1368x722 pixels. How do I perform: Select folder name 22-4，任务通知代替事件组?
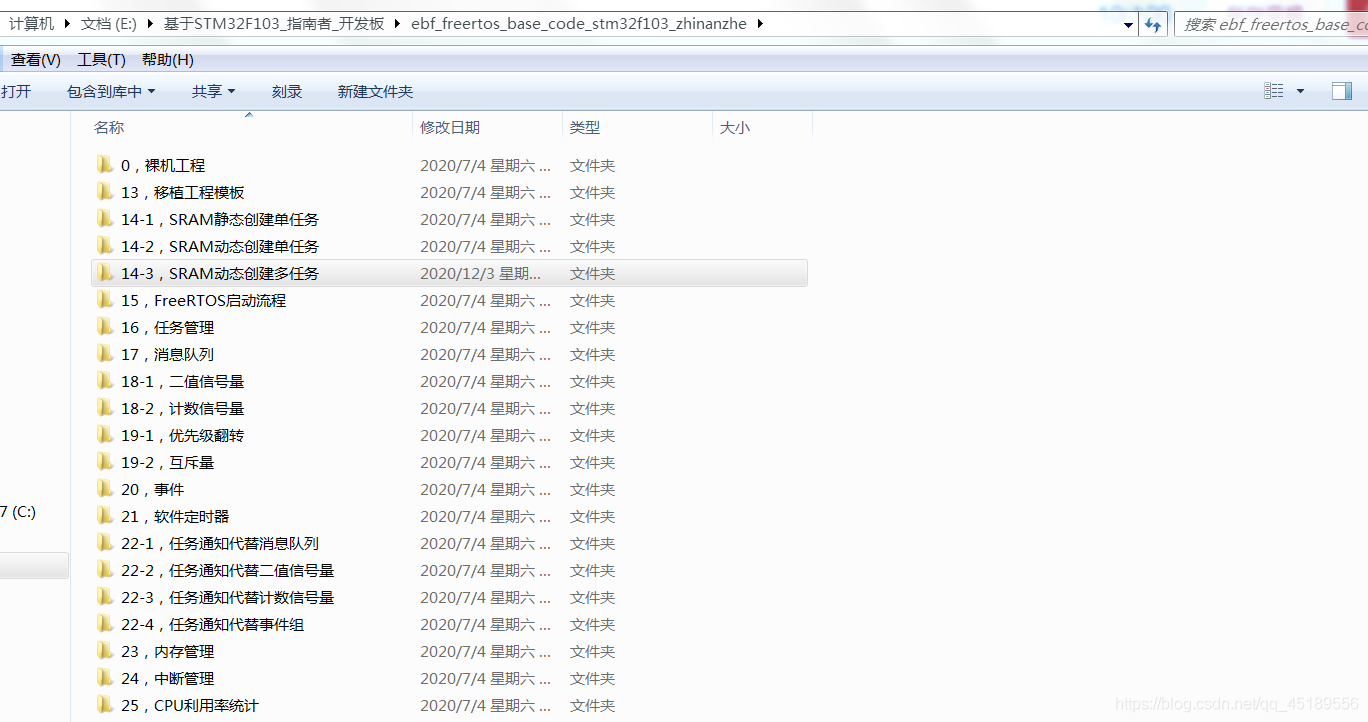(213, 624)
